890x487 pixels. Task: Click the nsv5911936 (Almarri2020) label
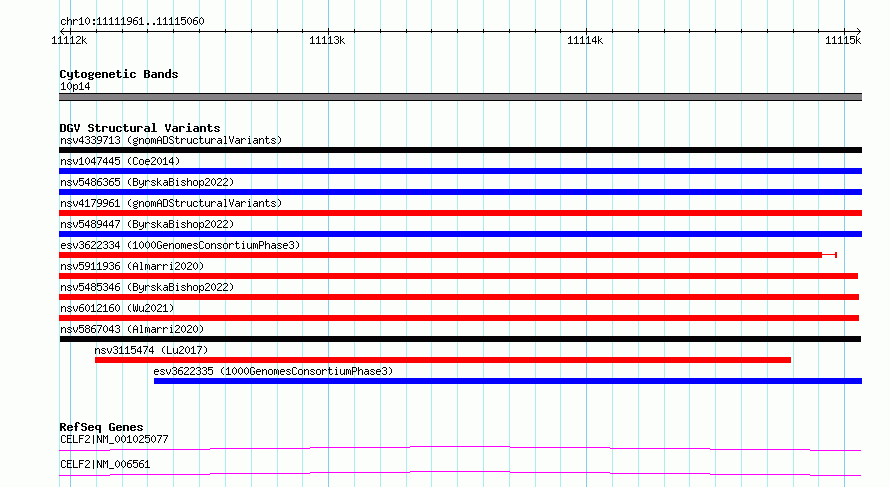pyautogui.click(x=132, y=266)
